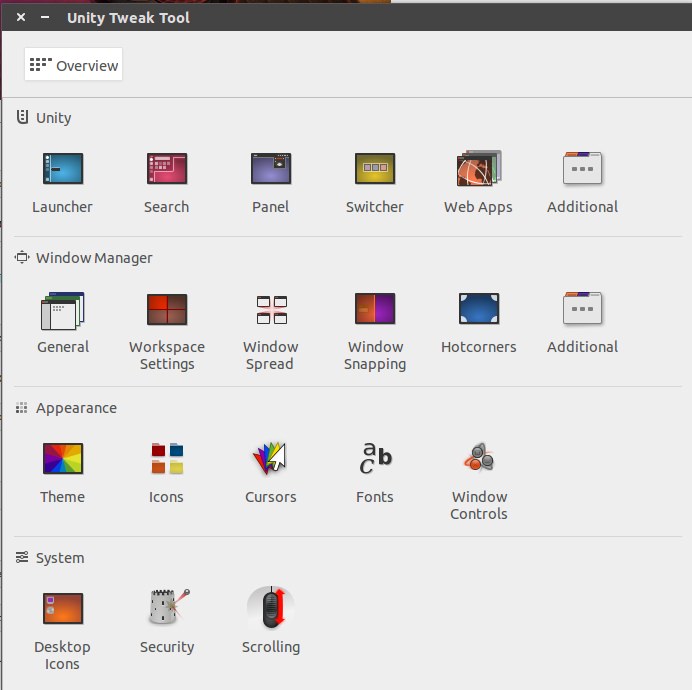Open the Fonts settings icon
Screen dimensions: 692x690
pyautogui.click(x=375, y=458)
